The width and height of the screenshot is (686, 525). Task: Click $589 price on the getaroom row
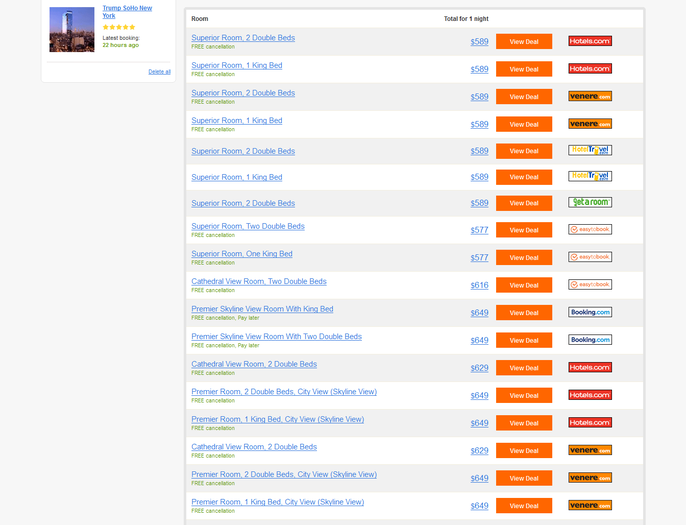point(479,203)
